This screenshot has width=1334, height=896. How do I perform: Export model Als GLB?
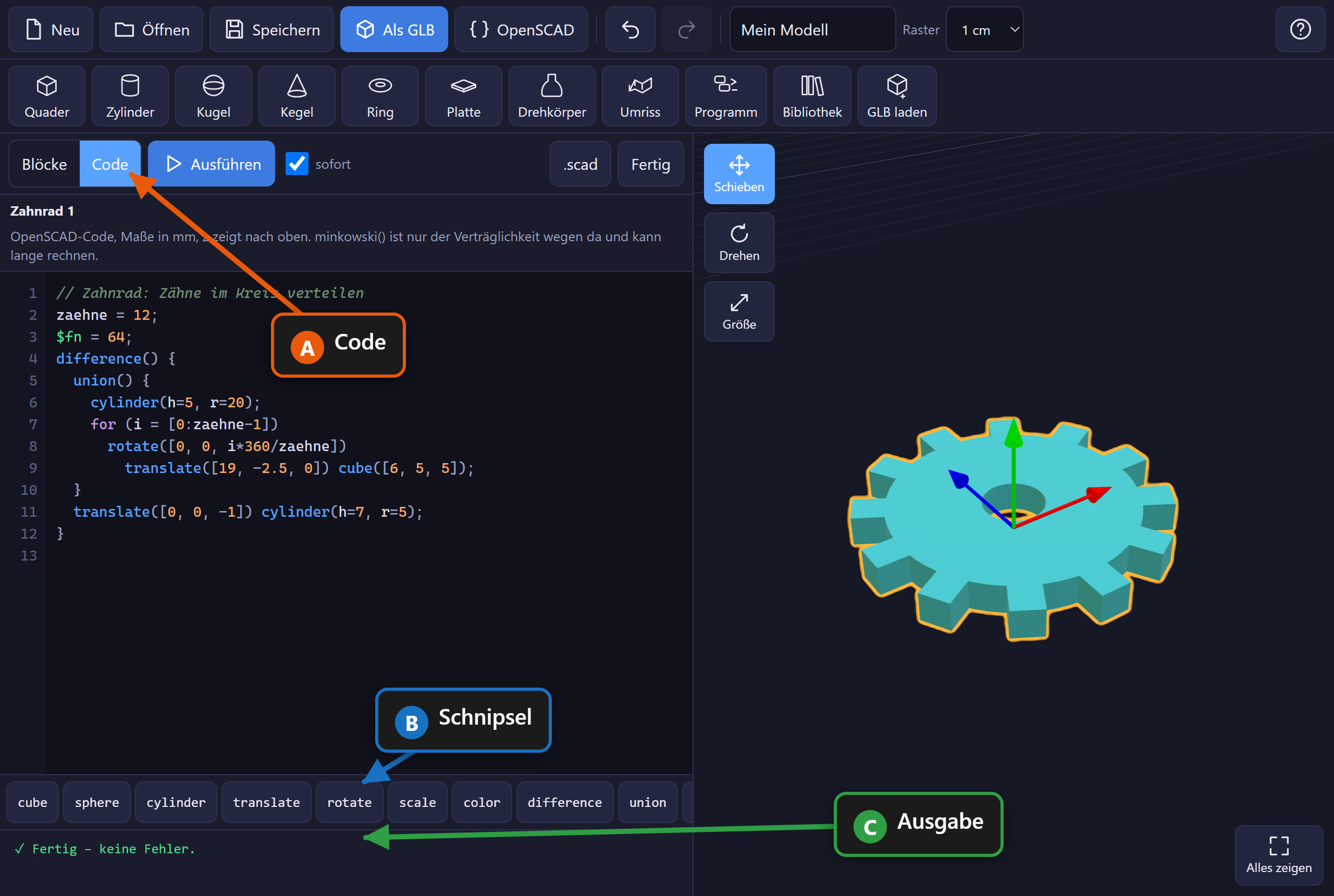[x=394, y=30]
